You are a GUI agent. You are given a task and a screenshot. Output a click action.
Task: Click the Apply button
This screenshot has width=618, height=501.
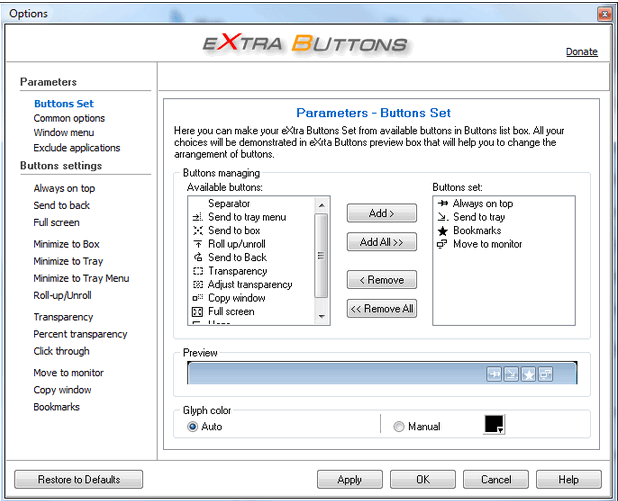pyautogui.click(x=350, y=479)
